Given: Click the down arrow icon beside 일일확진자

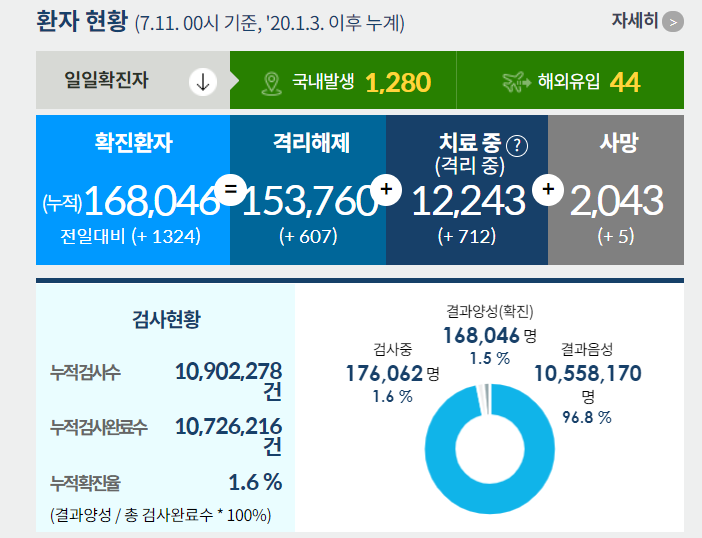Looking at the screenshot, I should pos(202,82).
